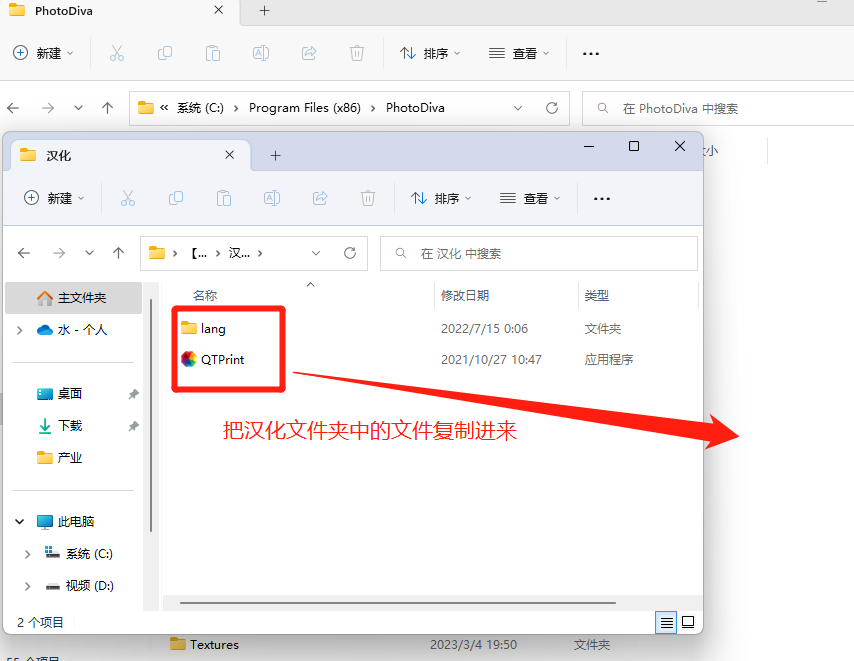
Task: Expand 水 - 个人 OneDrive tree node
Action: tap(20, 330)
